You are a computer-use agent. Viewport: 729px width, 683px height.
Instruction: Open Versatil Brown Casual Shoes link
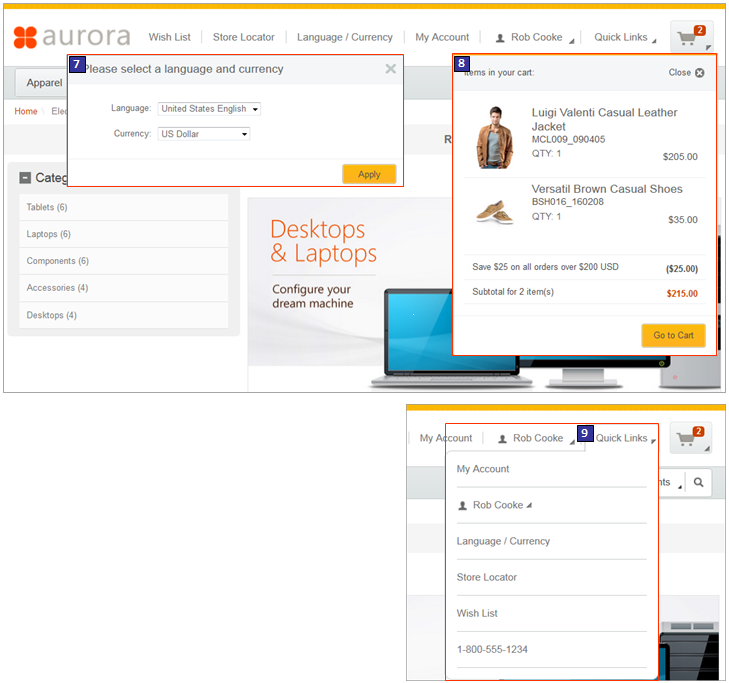607,189
